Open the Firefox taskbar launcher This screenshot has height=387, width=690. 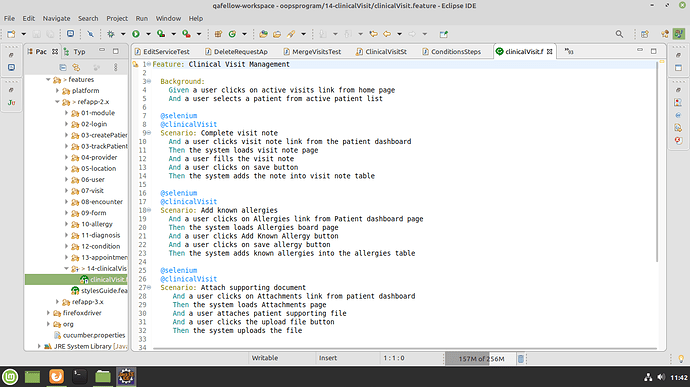click(x=56, y=376)
